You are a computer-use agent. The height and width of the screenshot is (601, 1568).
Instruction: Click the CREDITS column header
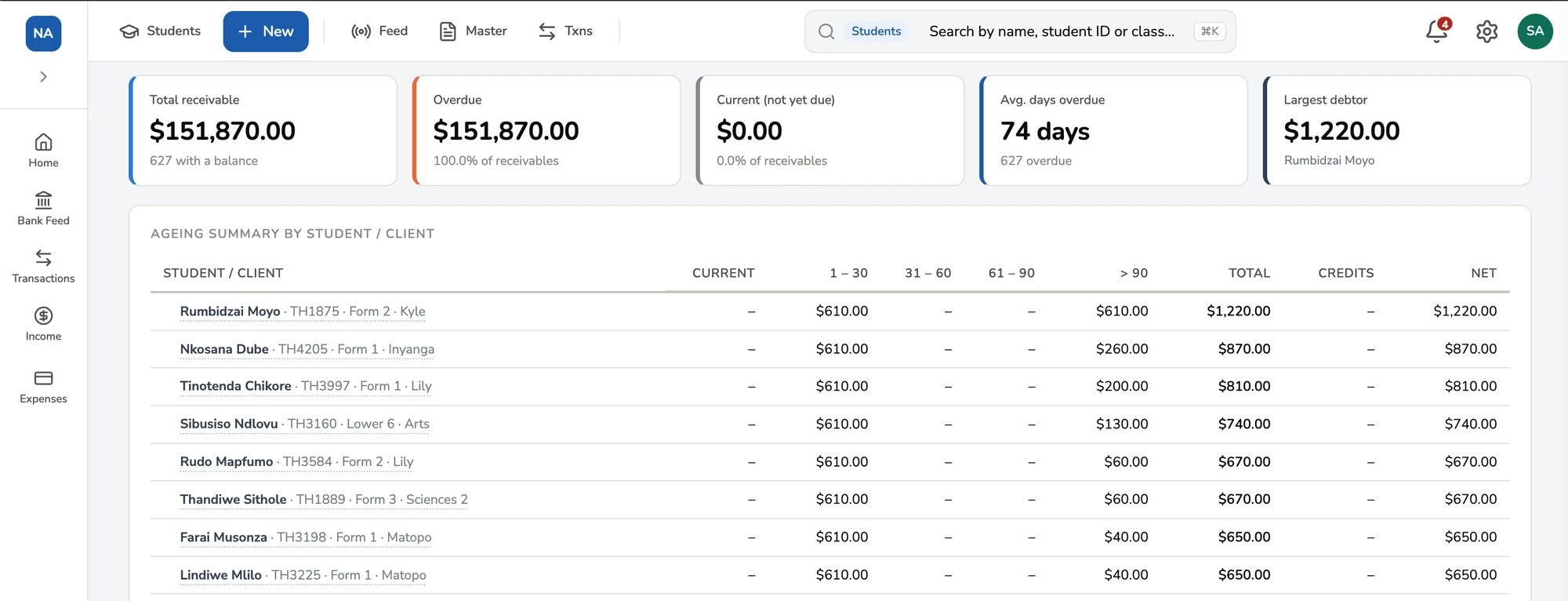tap(1345, 273)
